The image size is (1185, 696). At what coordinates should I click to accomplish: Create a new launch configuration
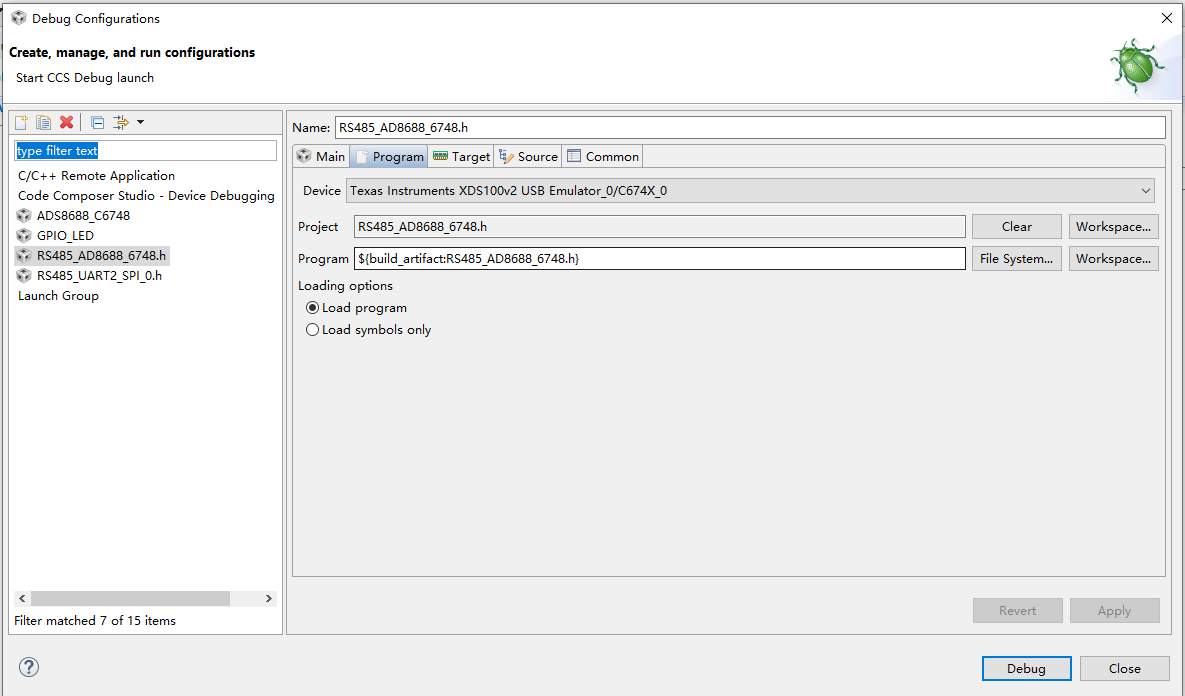[20, 122]
